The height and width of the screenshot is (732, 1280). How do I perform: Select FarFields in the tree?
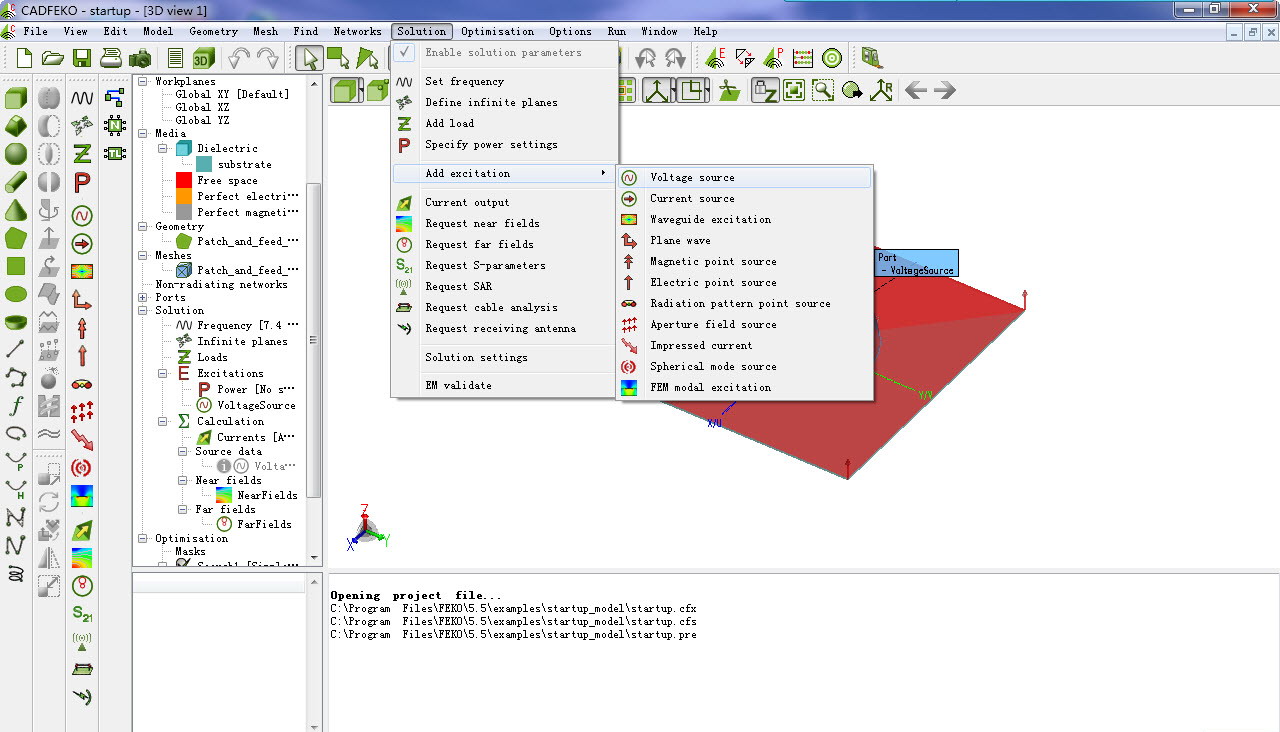264,524
